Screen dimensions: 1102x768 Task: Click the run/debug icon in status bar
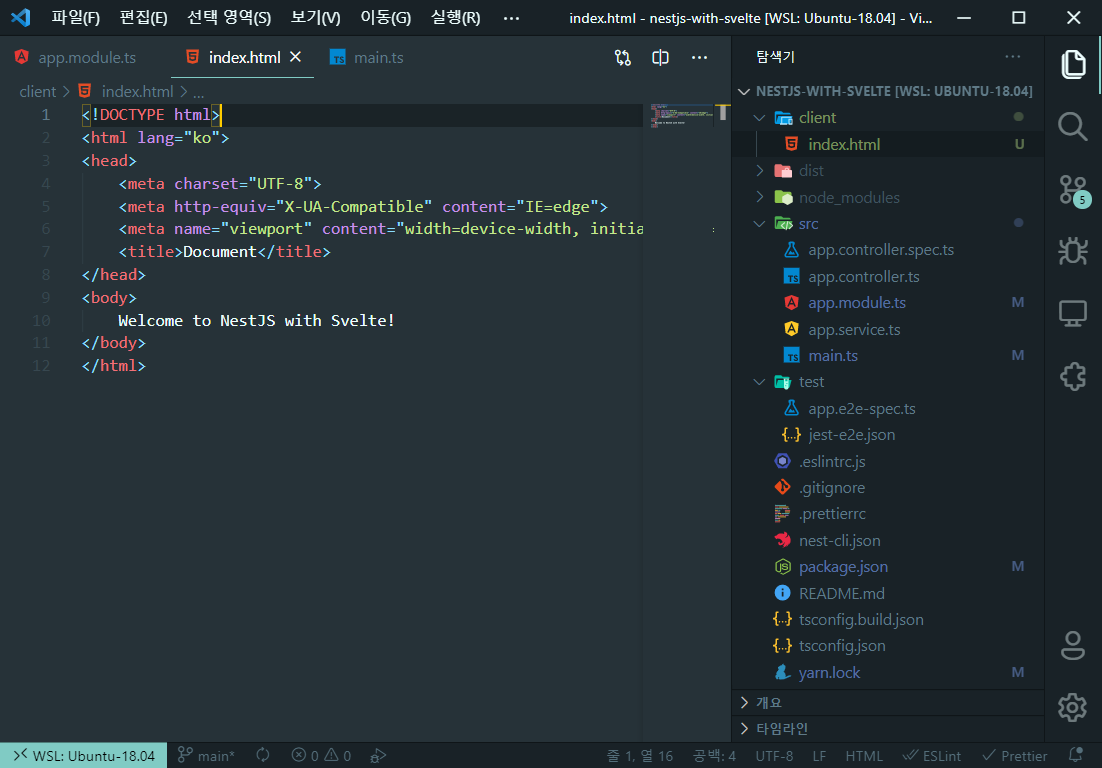click(x=378, y=755)
